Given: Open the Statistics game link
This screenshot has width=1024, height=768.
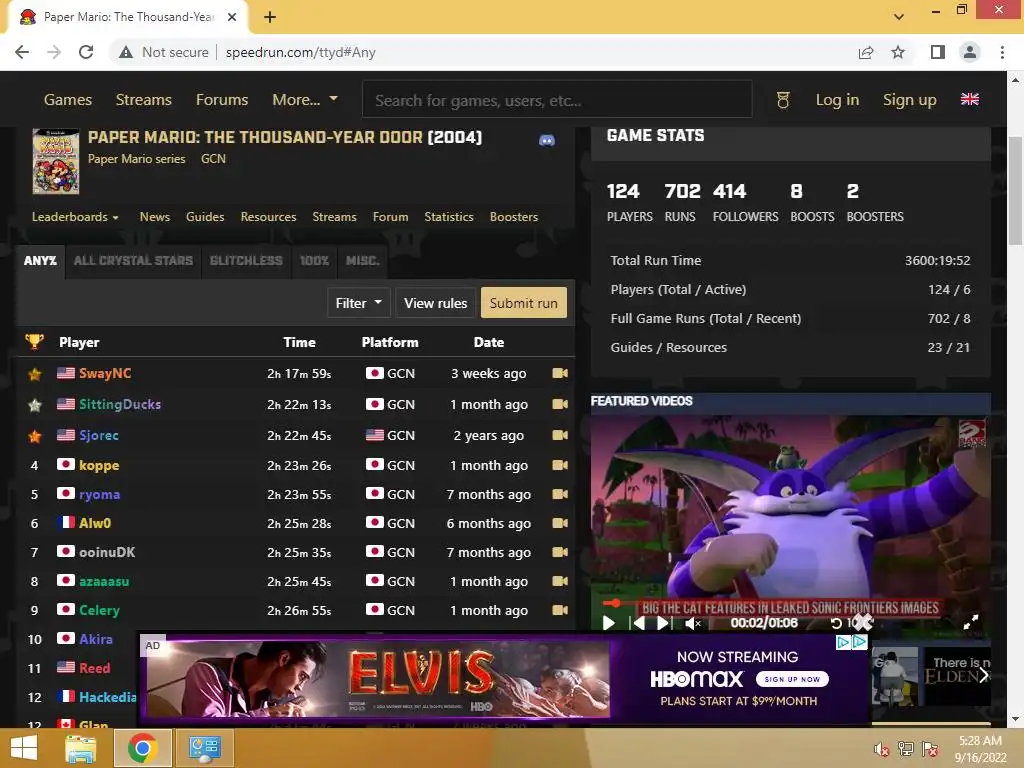Looking at the screenshot, I should (x=449, y=217).
